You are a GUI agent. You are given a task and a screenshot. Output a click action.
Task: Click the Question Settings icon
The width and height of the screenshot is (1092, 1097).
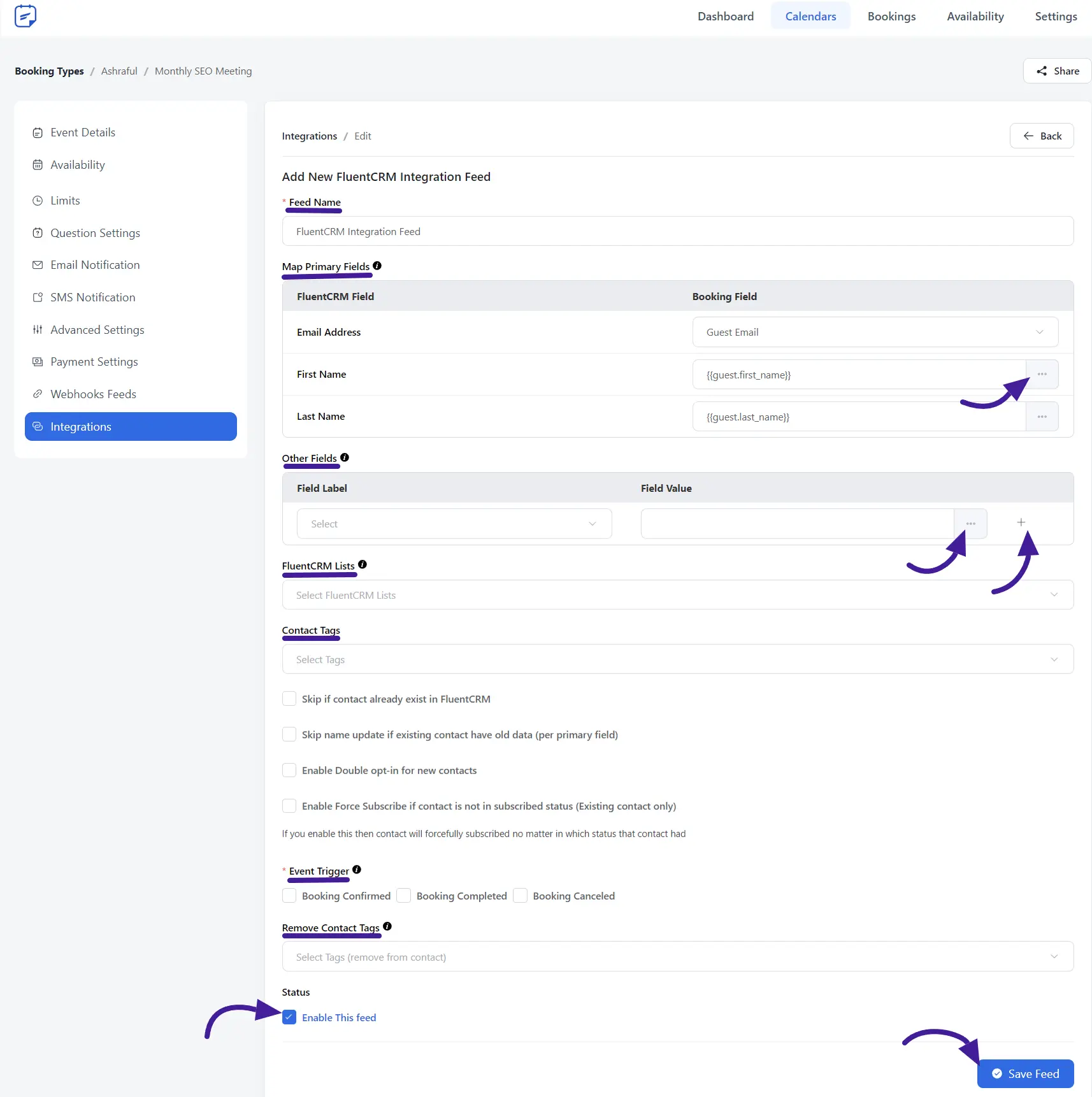[38, 233]
